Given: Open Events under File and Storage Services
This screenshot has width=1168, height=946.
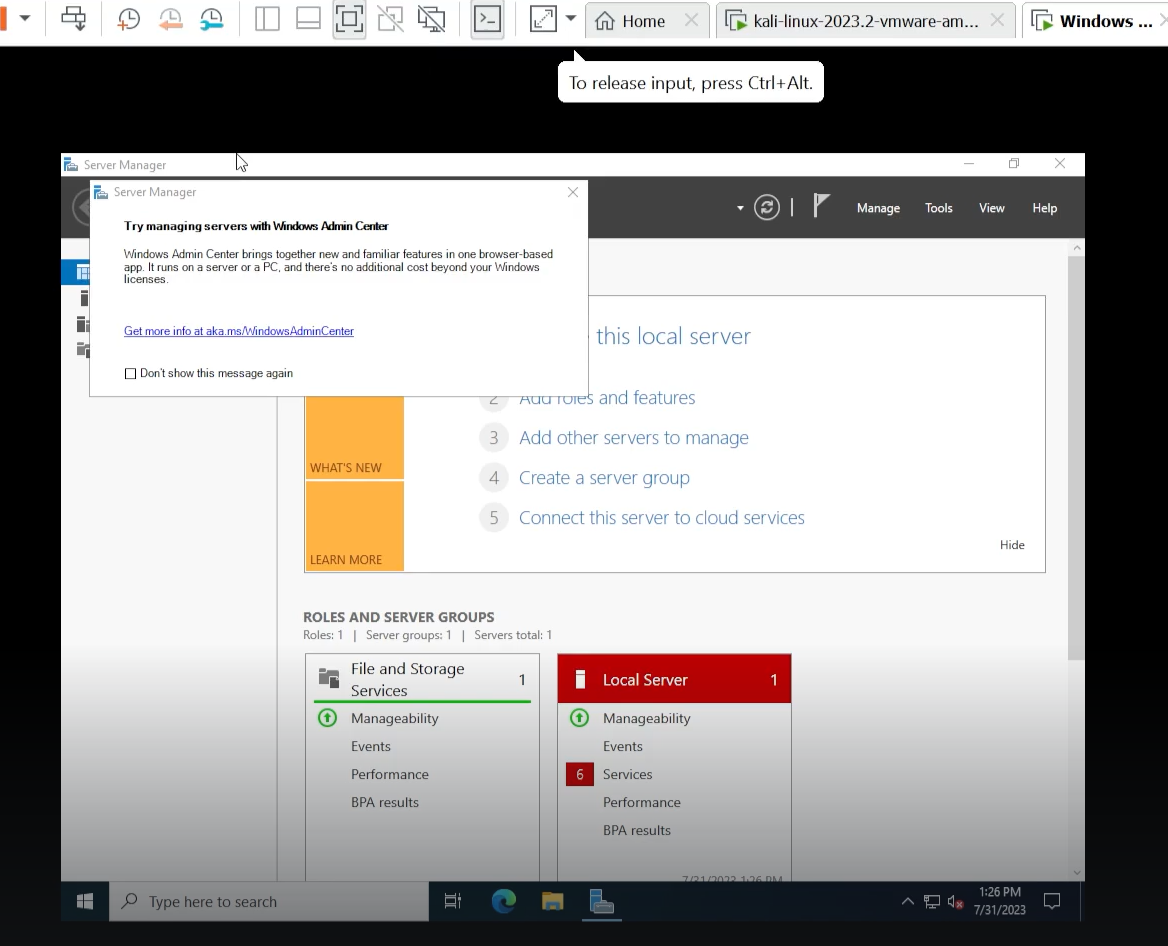Looking at the screenshot, I should pos(370,746).
